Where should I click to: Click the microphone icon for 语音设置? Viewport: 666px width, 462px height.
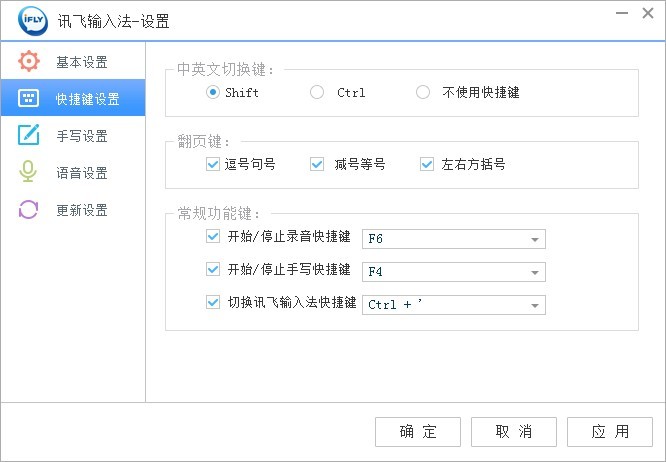29,172
